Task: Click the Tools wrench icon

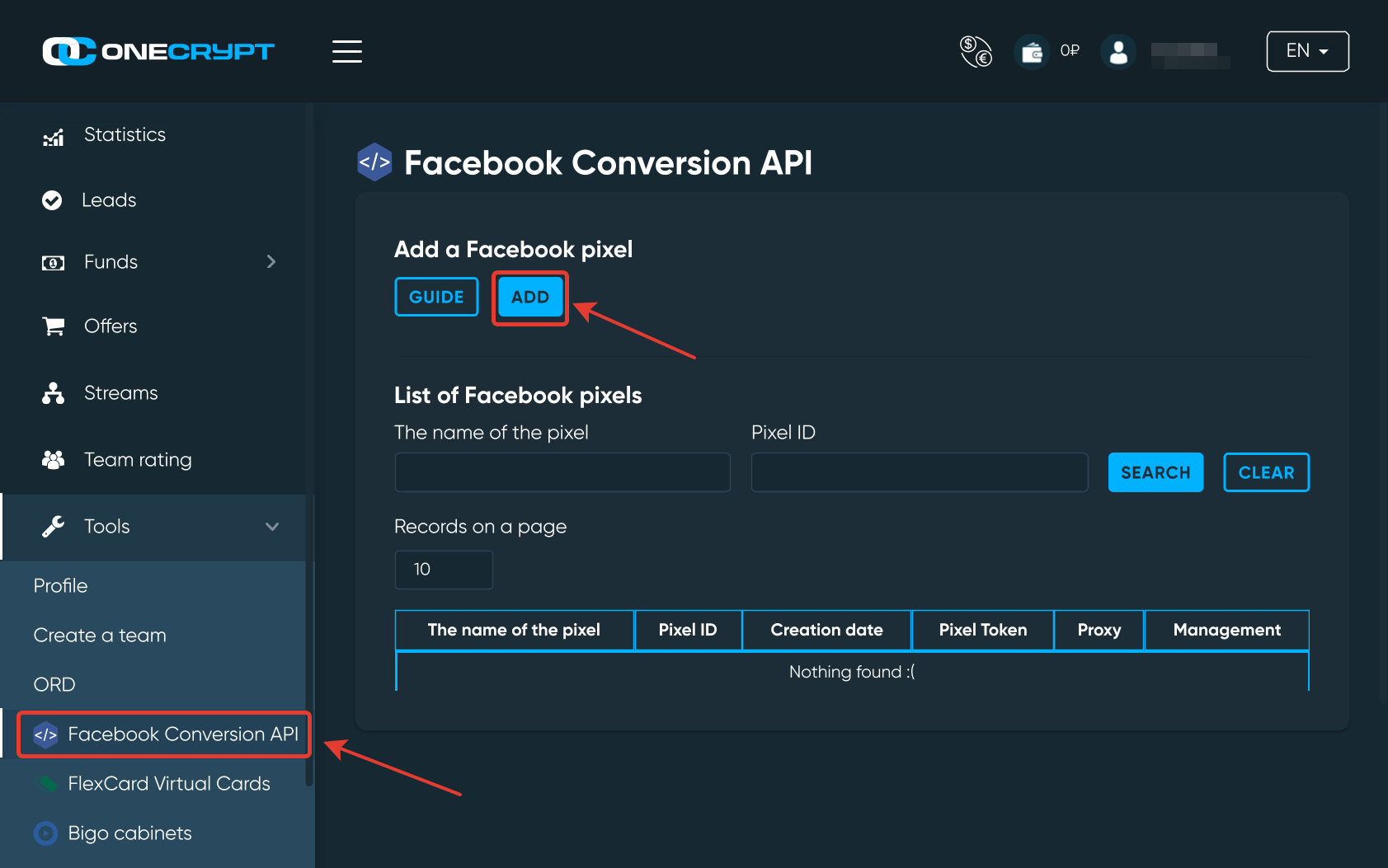Action: (x=53, y=527)
